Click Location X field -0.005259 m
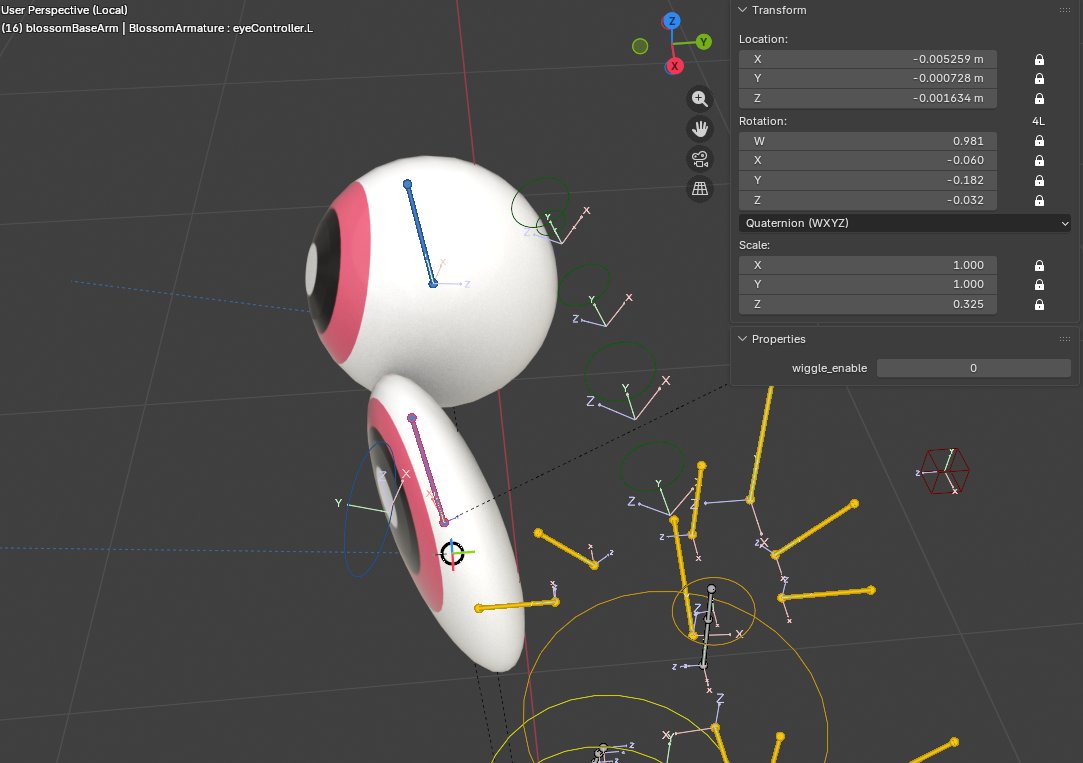 [x=868, y=59]
